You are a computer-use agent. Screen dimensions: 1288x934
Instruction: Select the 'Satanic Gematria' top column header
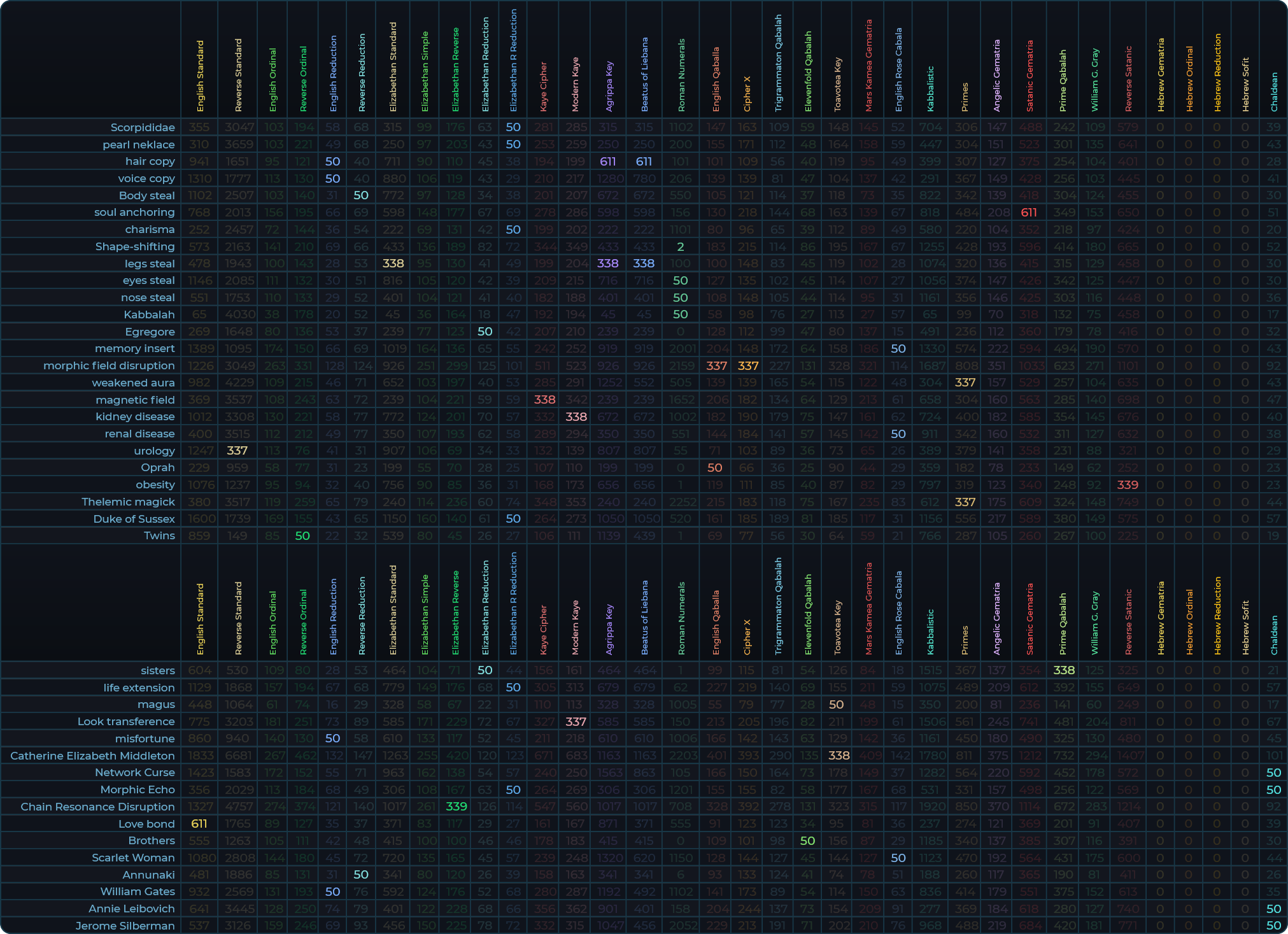click(1030, 76)
